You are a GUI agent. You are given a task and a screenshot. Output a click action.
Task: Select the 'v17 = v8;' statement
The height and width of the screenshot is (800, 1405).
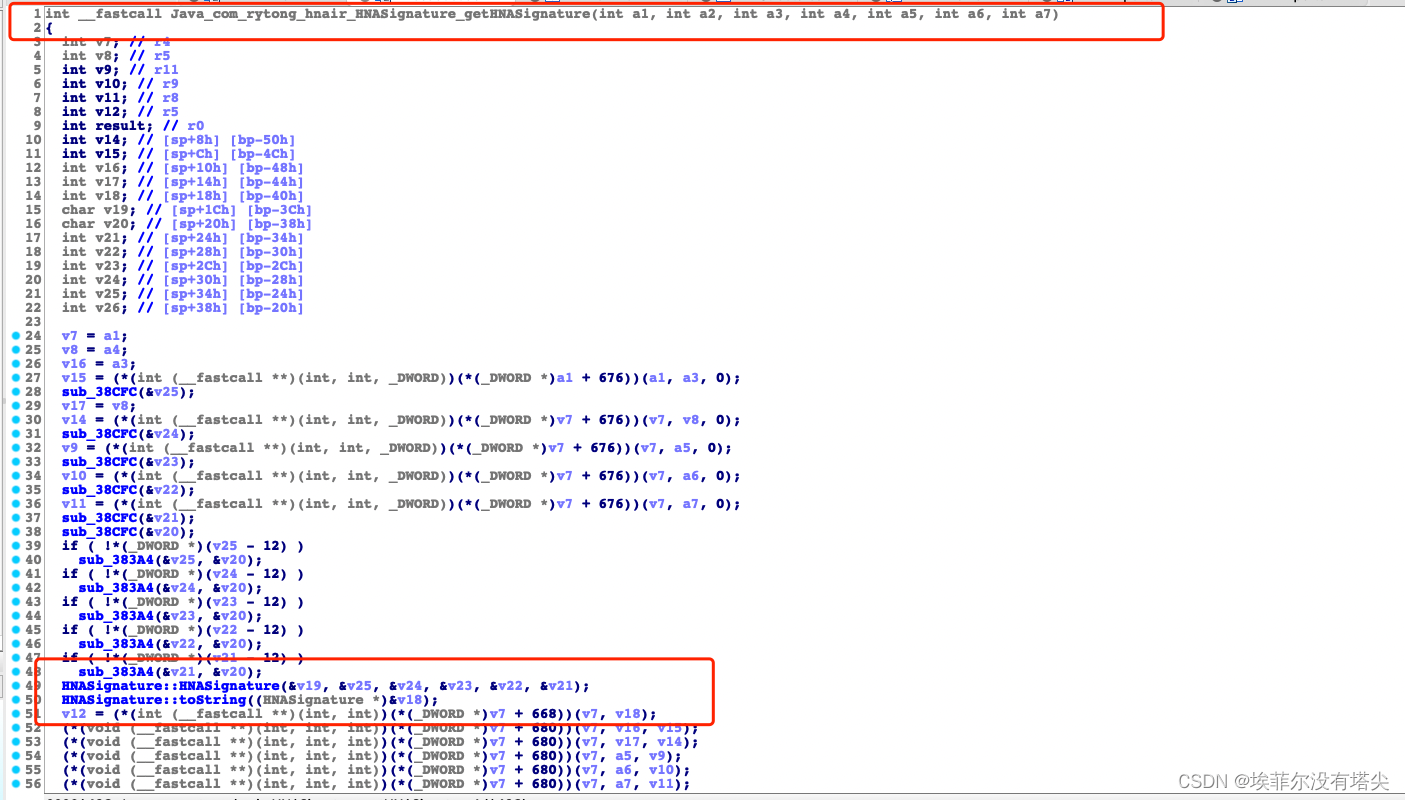[x=98, y=406]
